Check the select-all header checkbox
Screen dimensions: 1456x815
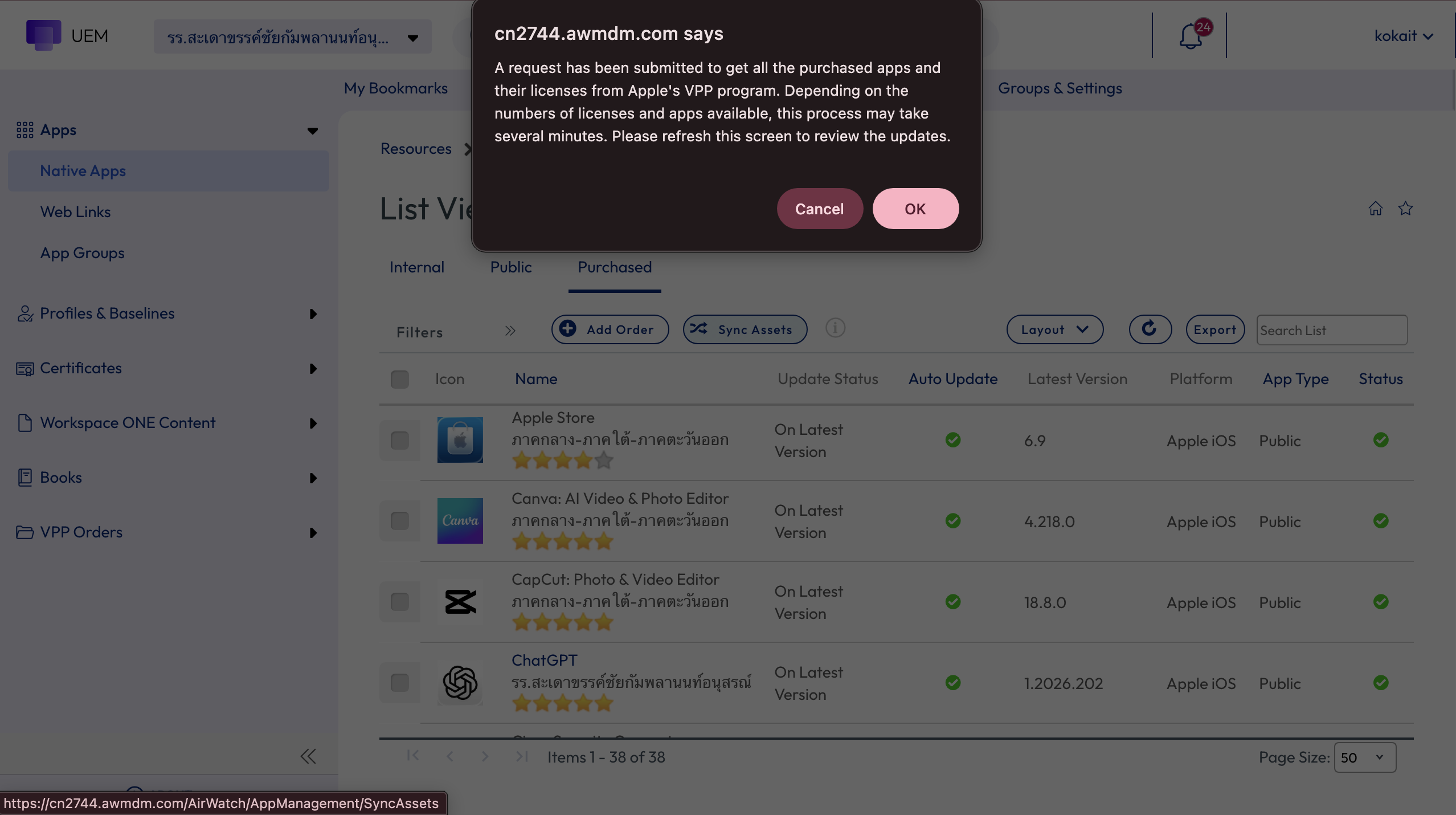(x=400, y=379)
